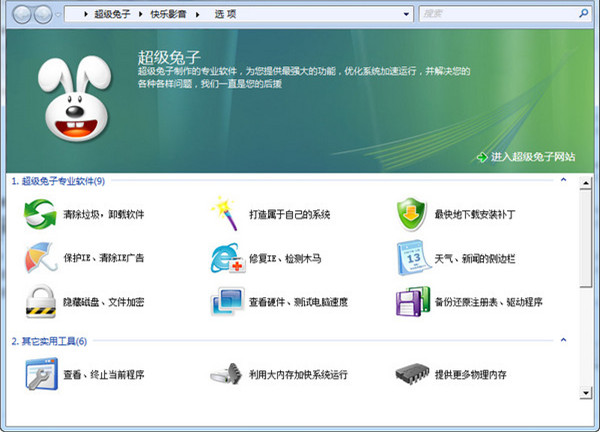Click 利用大内存加快系统运行 label

coord(298,374)
